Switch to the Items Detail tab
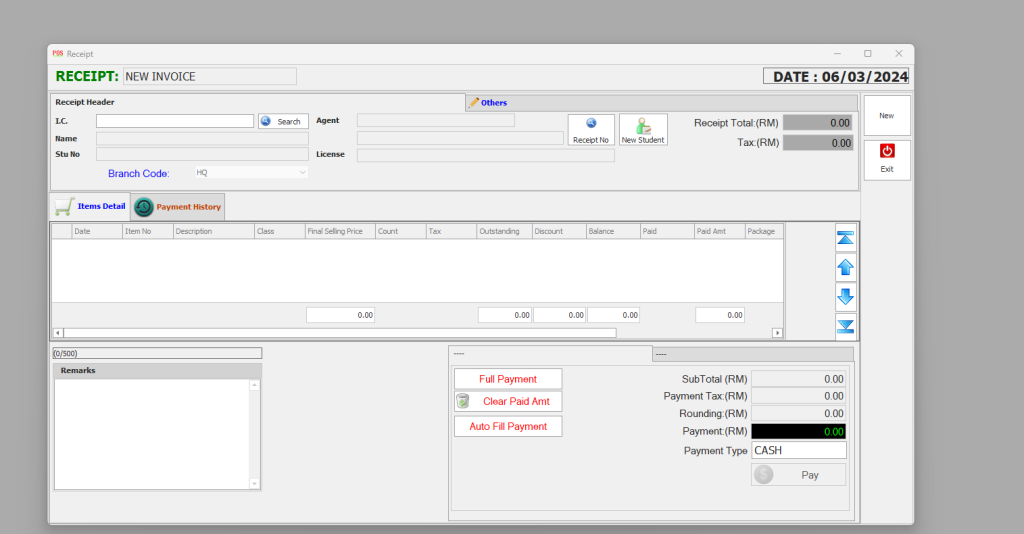The height and width of the screenshot is (534, 1024). pyautogui.click(x=91, y=206)
